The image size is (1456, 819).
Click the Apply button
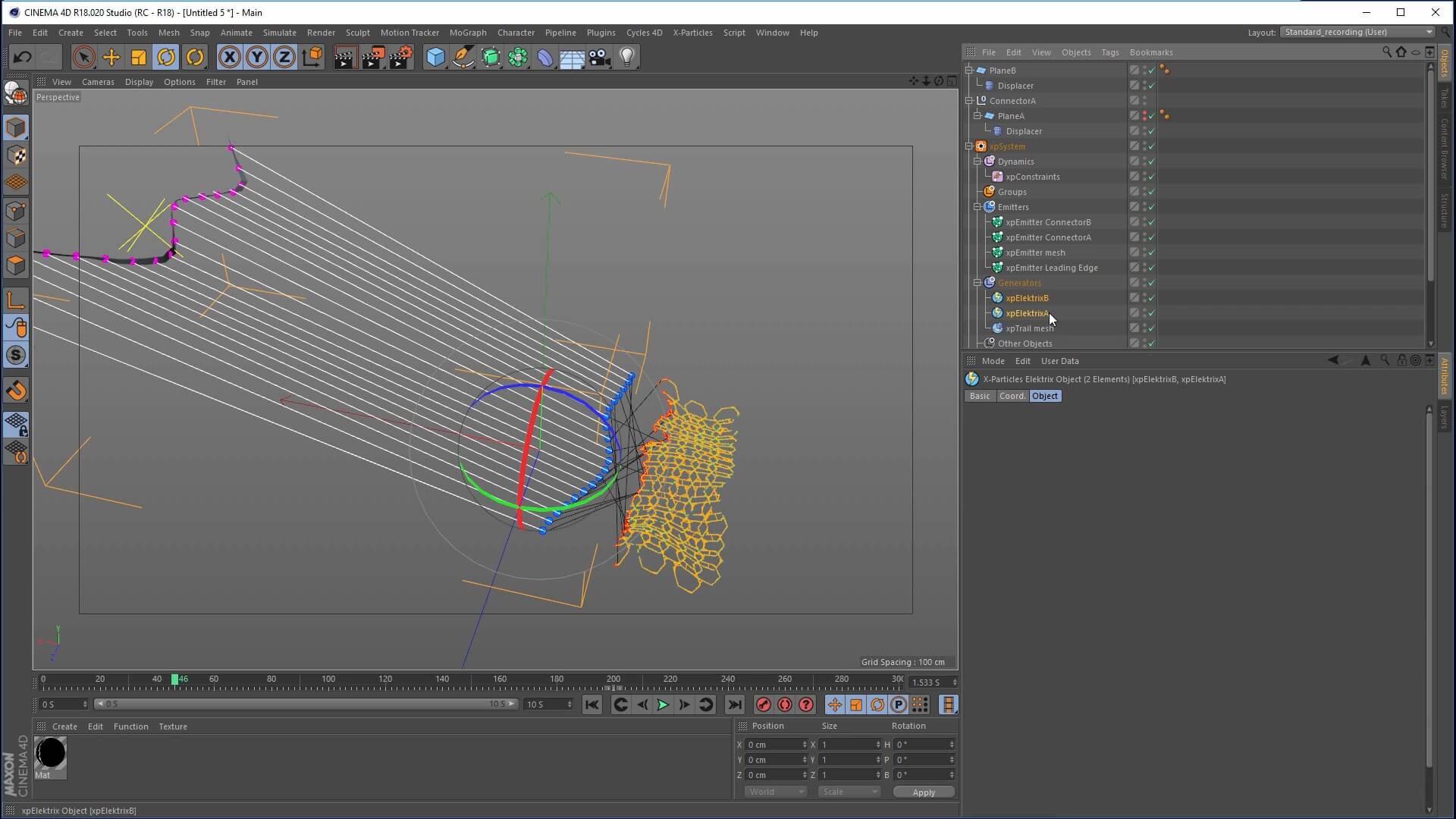[x=923, y=792]
